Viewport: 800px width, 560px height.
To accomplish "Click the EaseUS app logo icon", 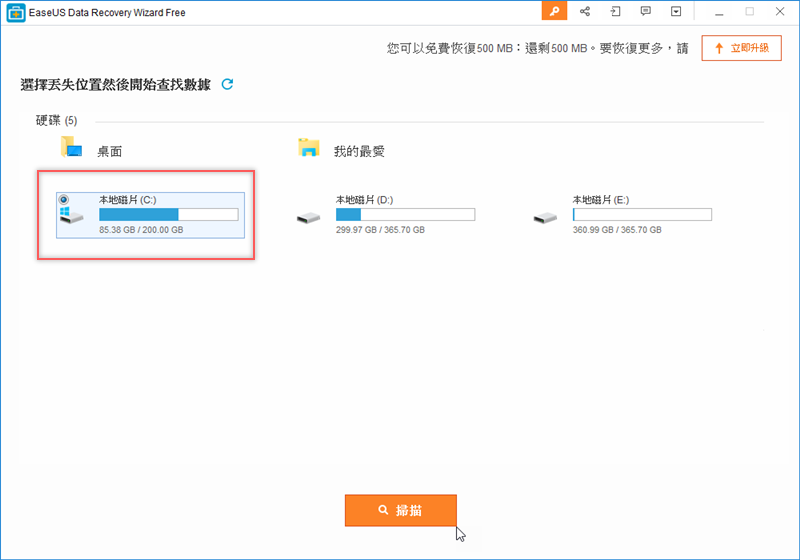I will 16,13.
